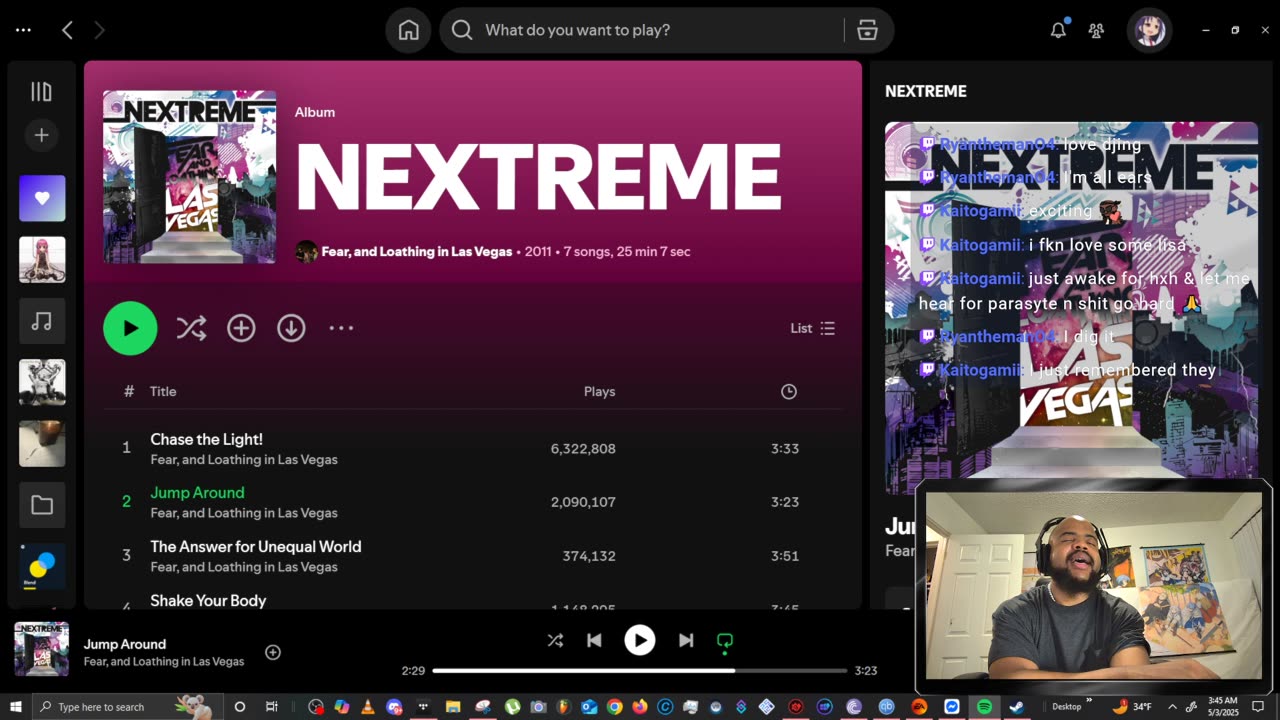Add 'Jump Around' to Liked Songs

tap(273, 652)
